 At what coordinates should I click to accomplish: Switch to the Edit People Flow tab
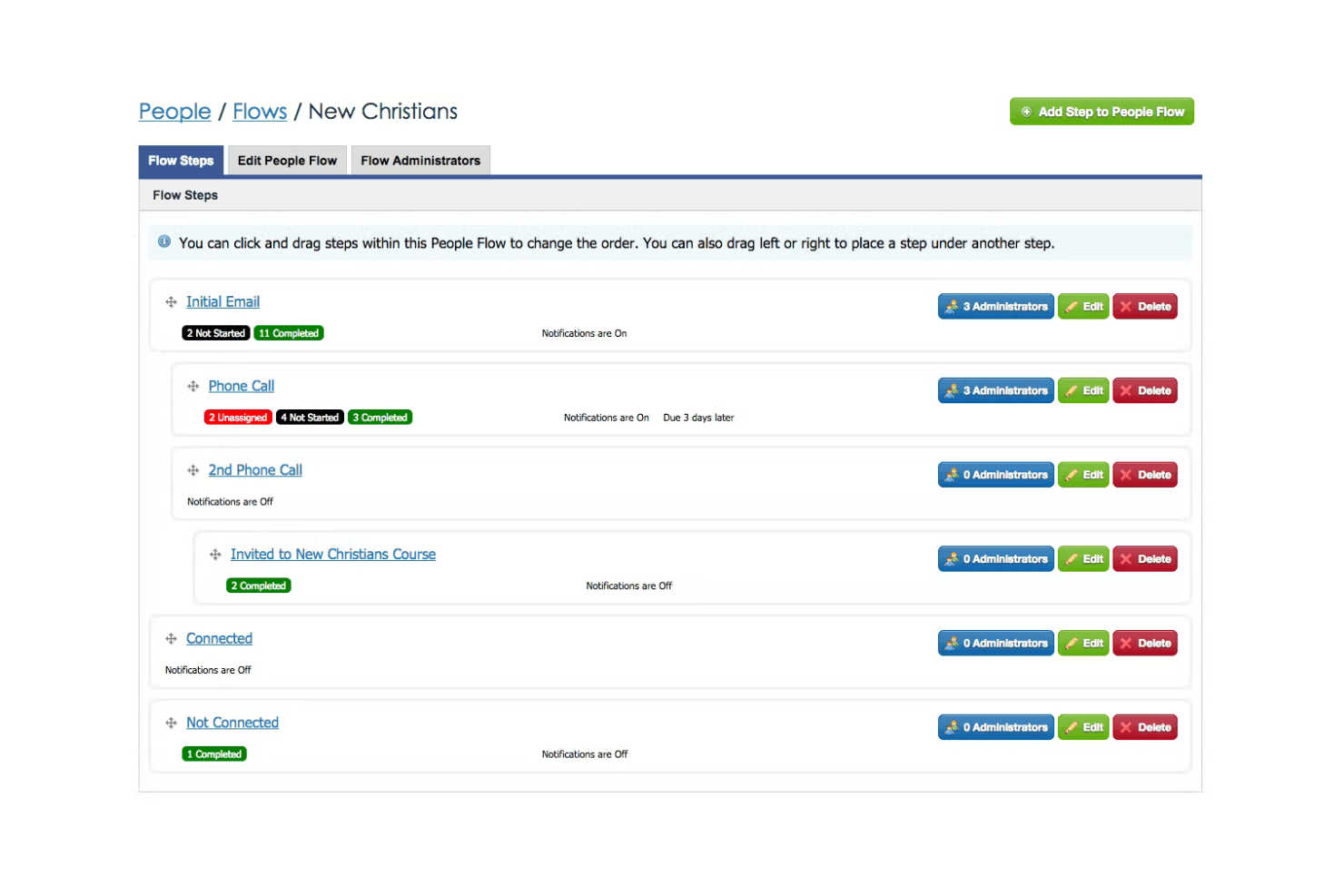[287, 161]
